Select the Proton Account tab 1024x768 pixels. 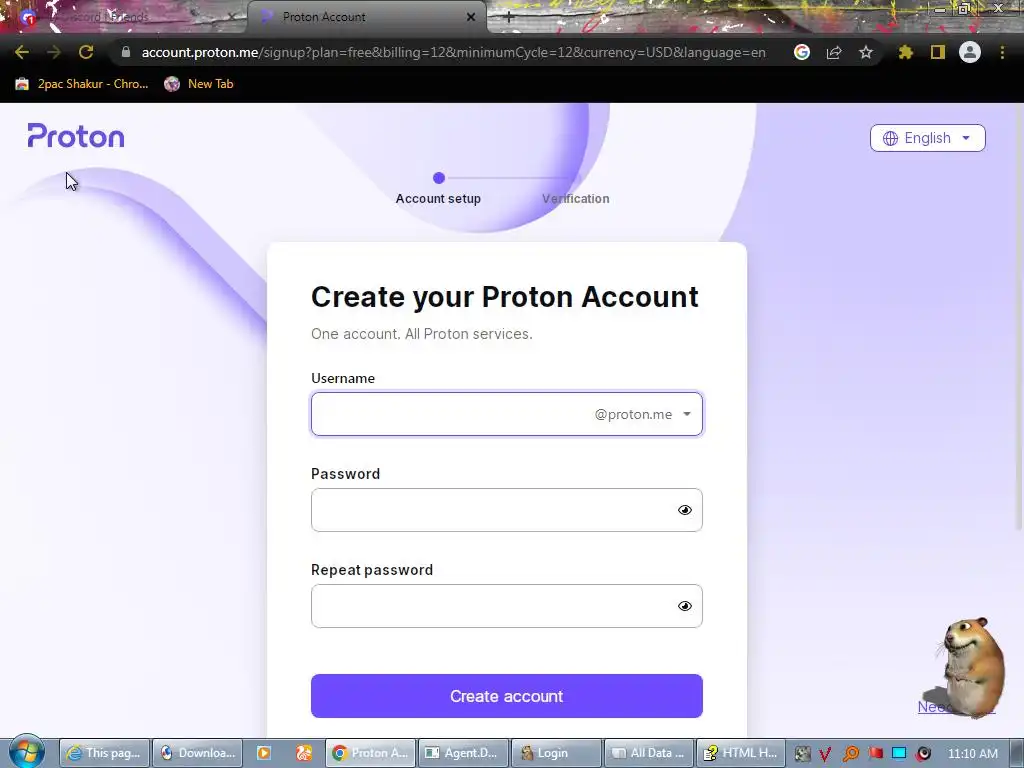(x=367, y=17)
